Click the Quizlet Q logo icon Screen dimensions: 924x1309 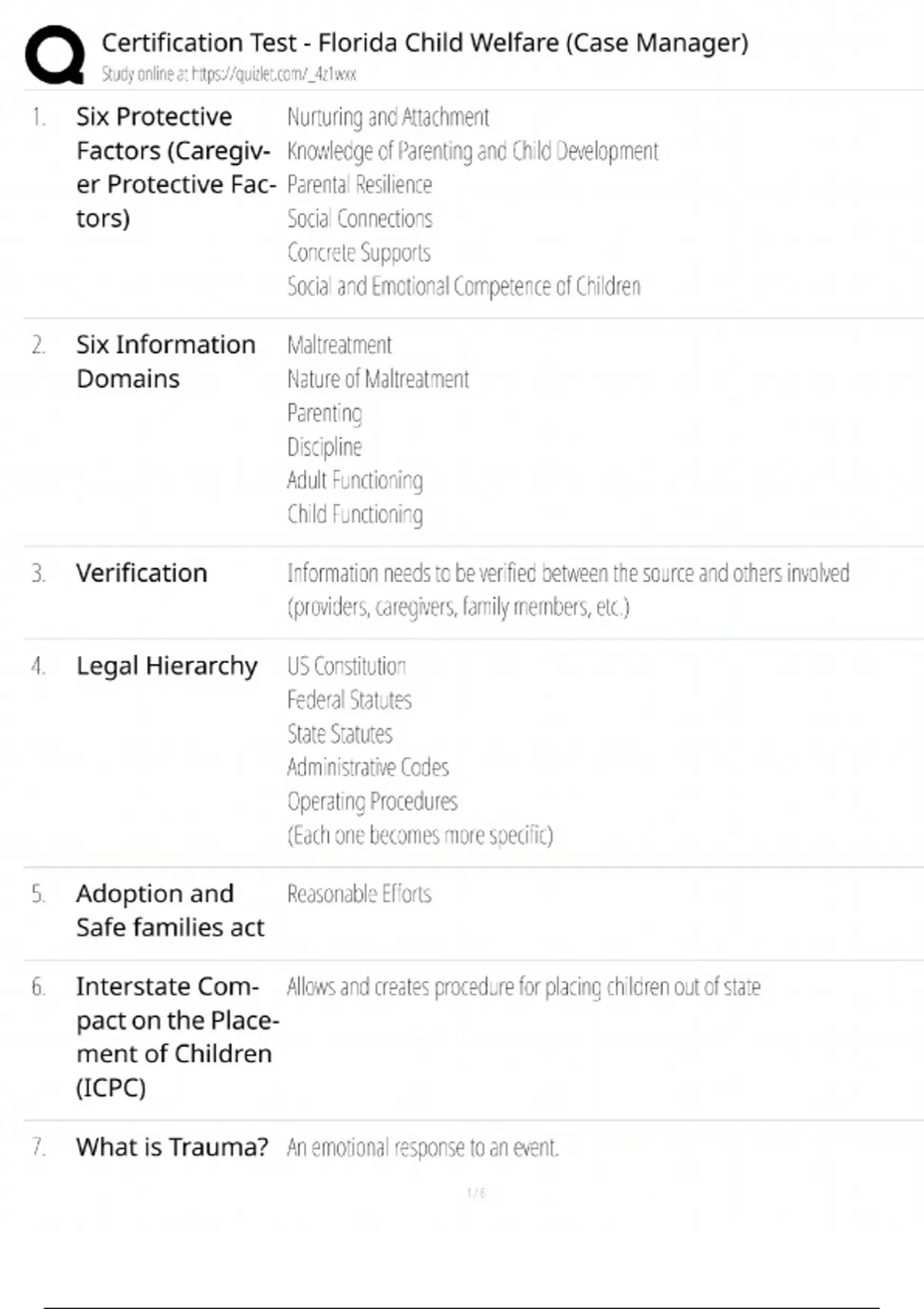pyautogui.click(x=55, y=54)
